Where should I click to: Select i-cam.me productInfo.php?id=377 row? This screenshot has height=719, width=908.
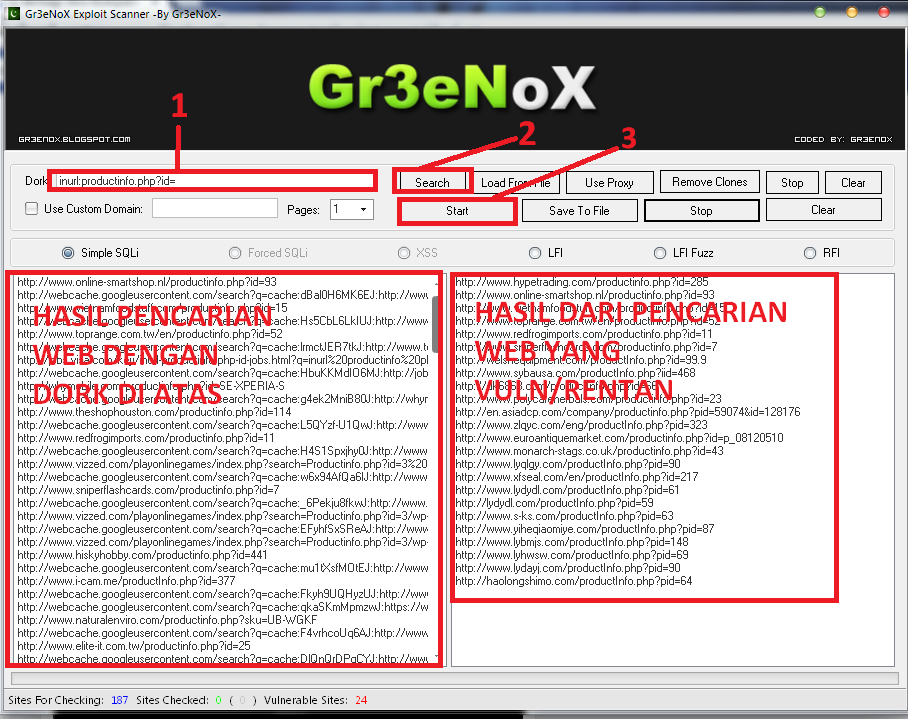[x=126, y=581]
